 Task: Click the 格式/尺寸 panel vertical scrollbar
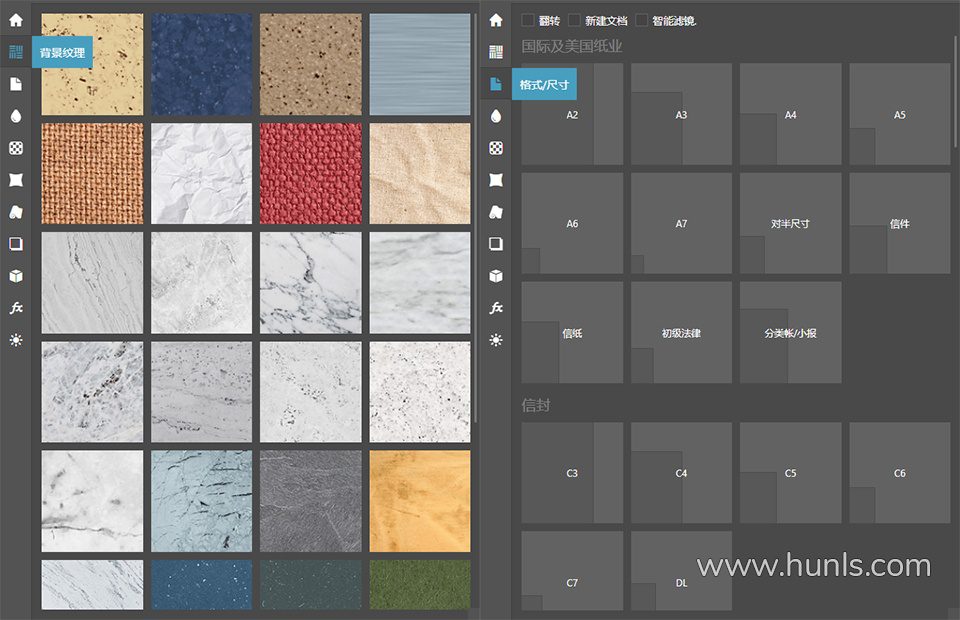(x=956, y=92)
